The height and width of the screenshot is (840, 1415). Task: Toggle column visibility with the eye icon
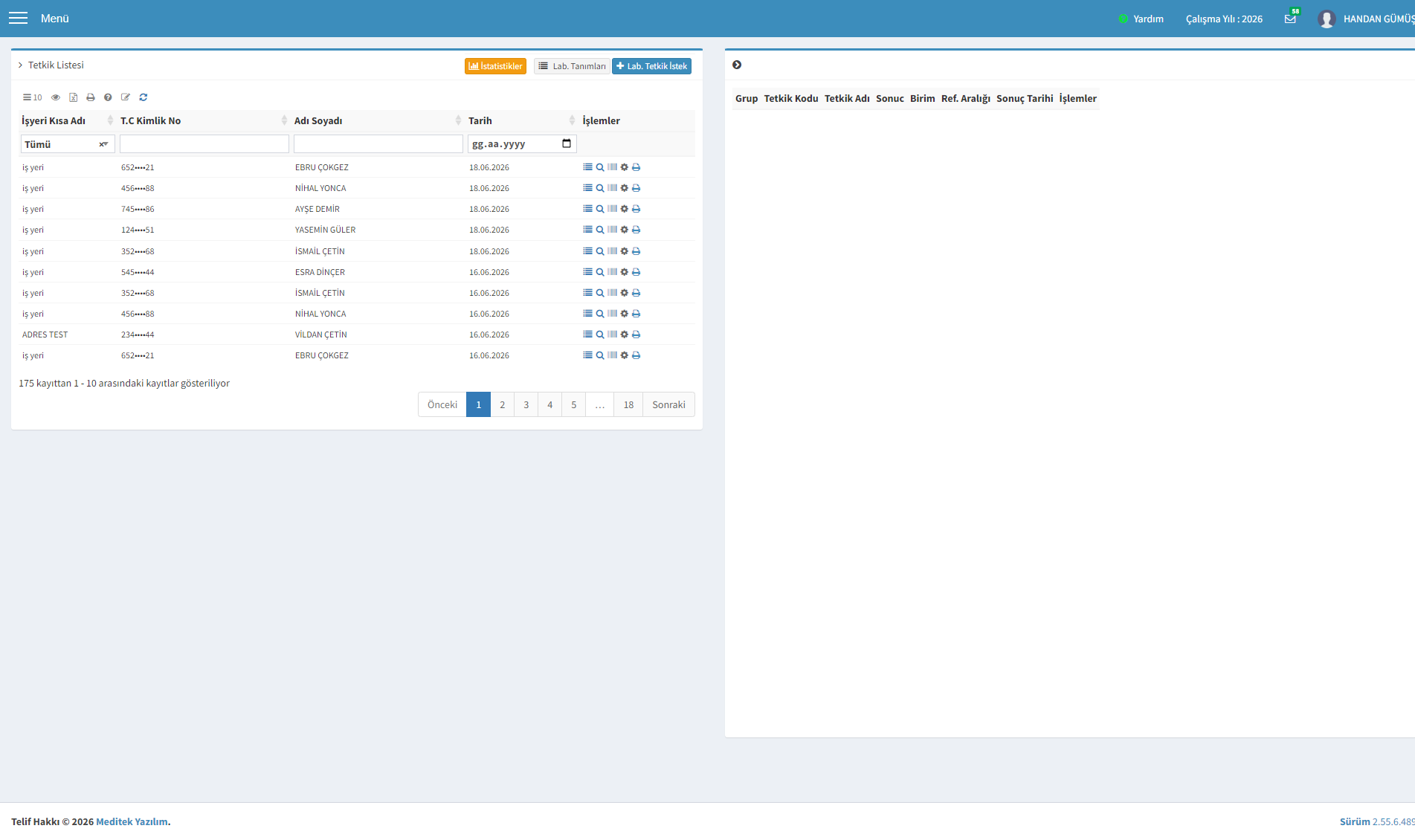pos(56,97)
